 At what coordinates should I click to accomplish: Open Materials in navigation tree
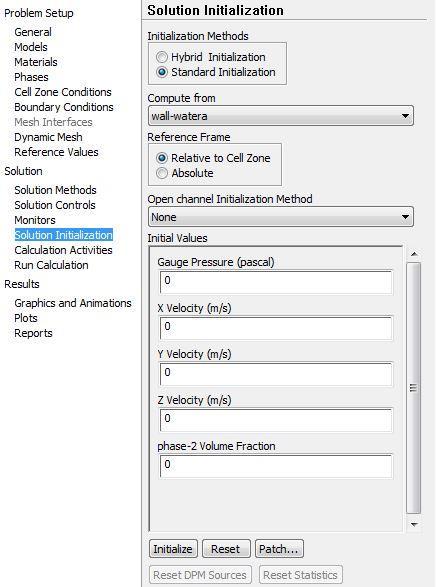[36, 62]
